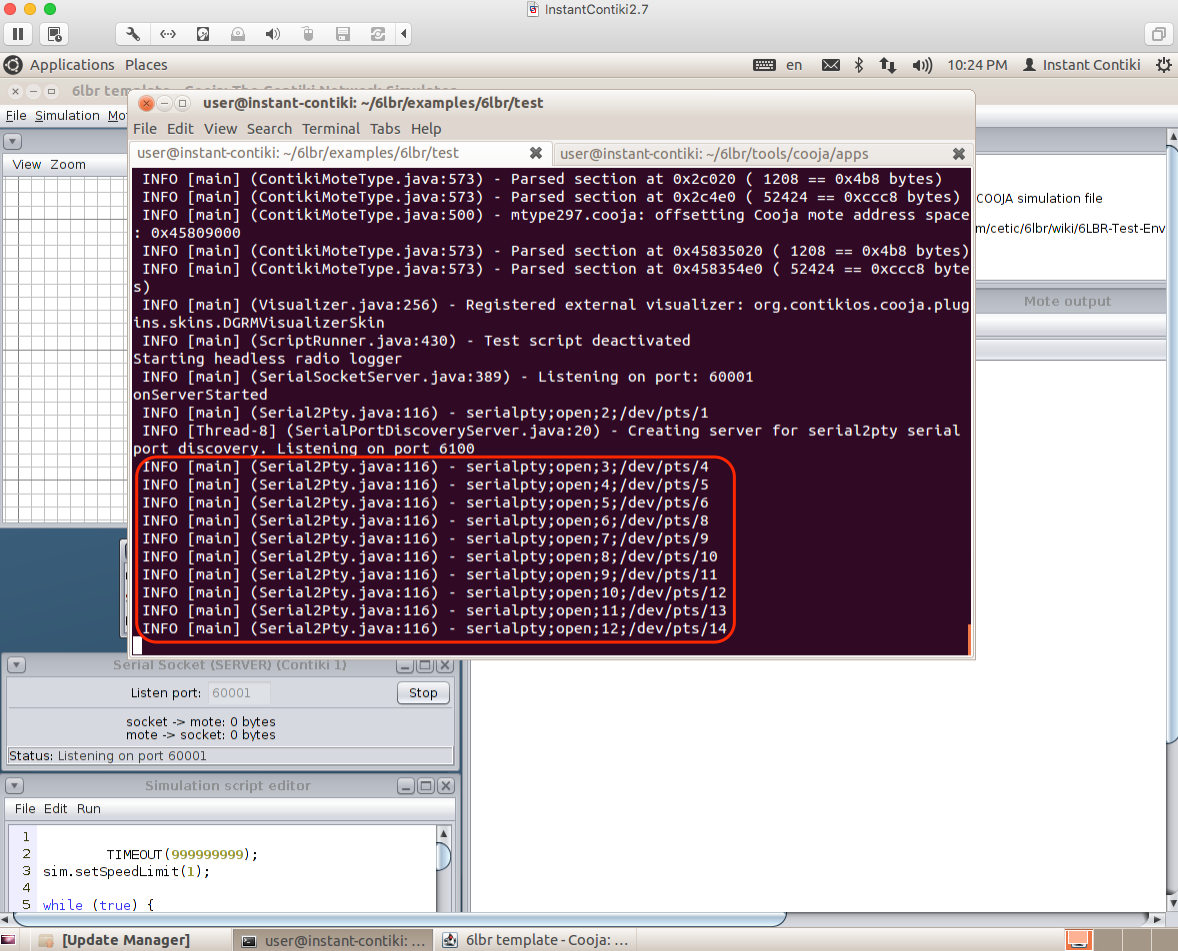Open the session power gear menu

1163,65
